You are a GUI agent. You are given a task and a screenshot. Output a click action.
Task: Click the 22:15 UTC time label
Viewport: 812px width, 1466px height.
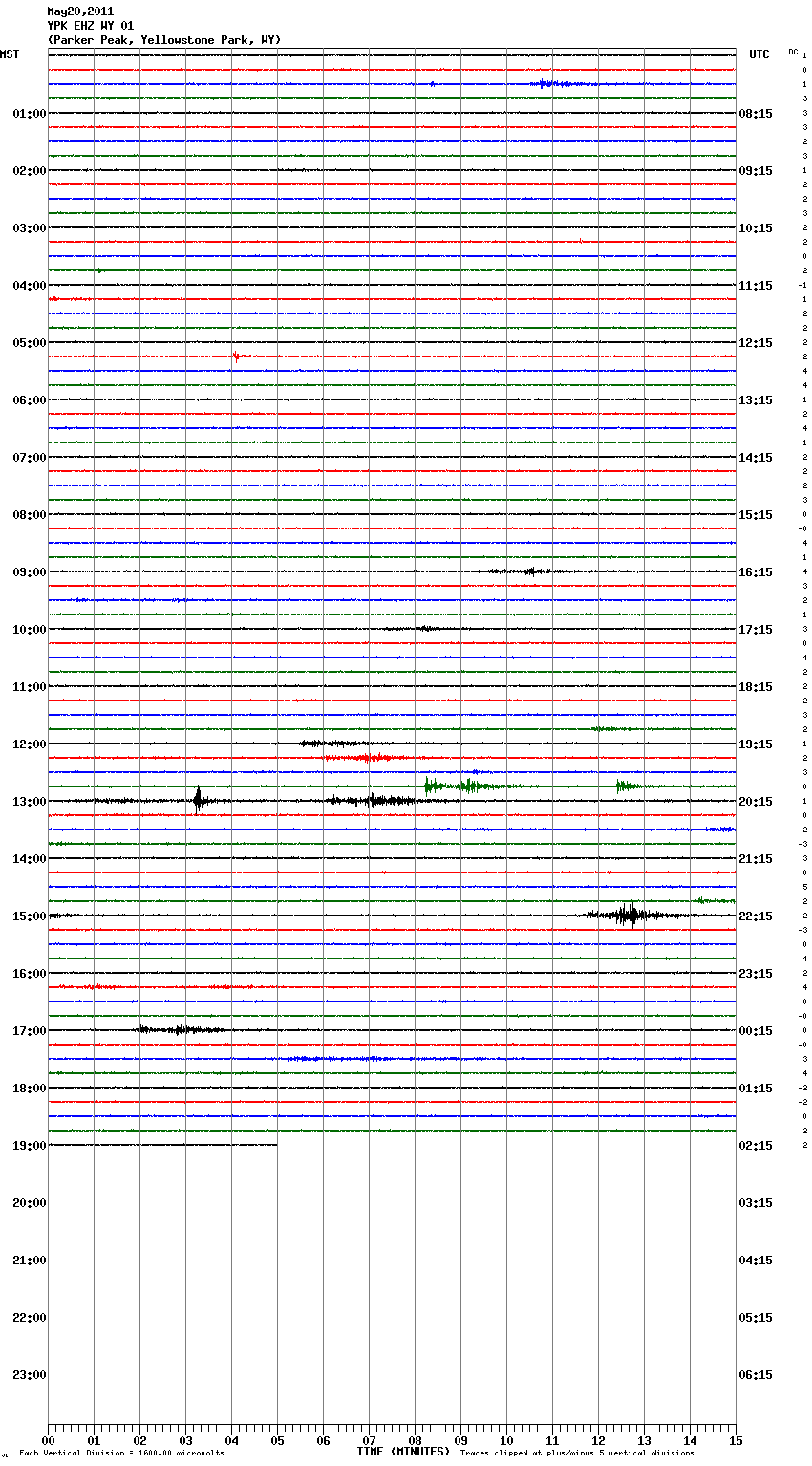pos(756,916)
